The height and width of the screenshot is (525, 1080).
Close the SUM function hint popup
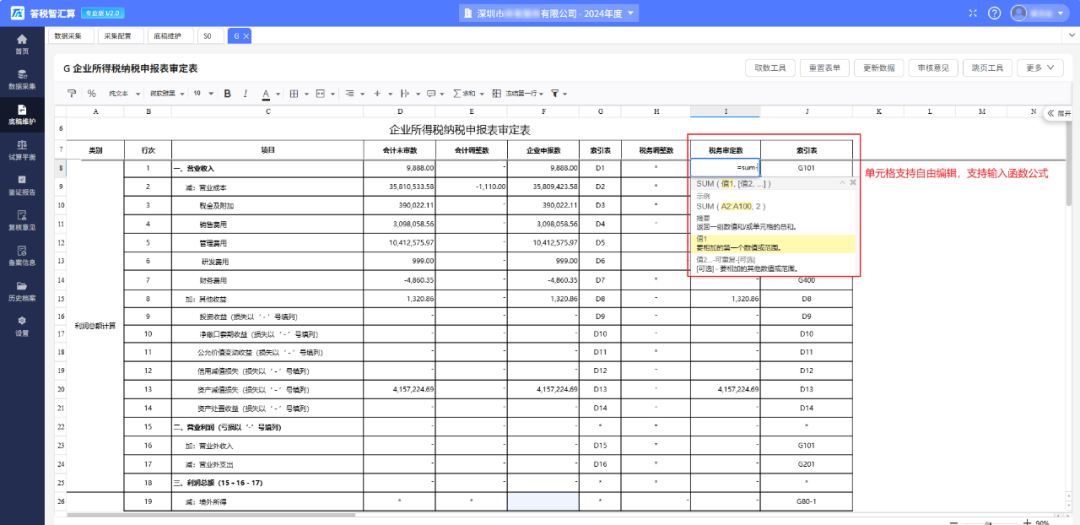coord(853,183)
